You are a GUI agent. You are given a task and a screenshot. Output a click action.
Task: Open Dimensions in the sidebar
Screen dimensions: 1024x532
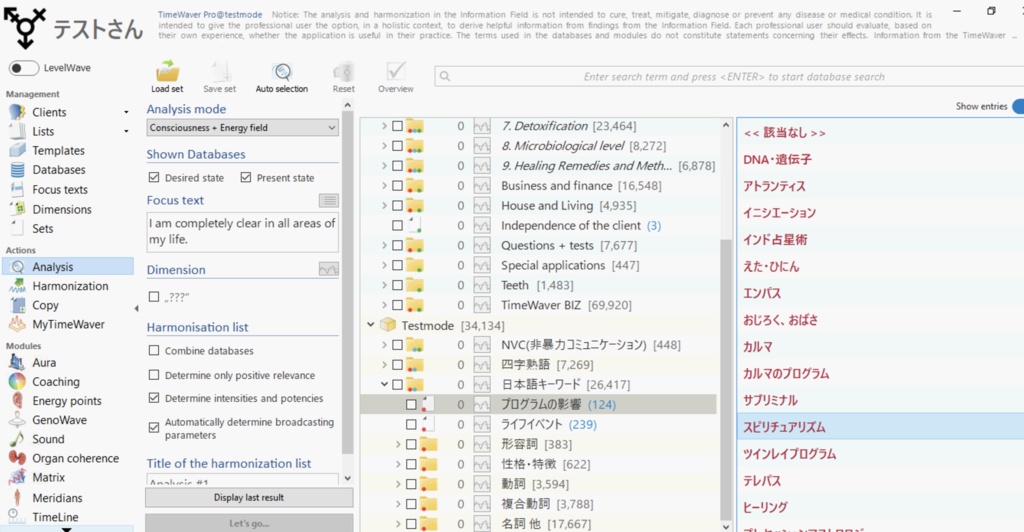pyautogui.click(x=61, y=209)
